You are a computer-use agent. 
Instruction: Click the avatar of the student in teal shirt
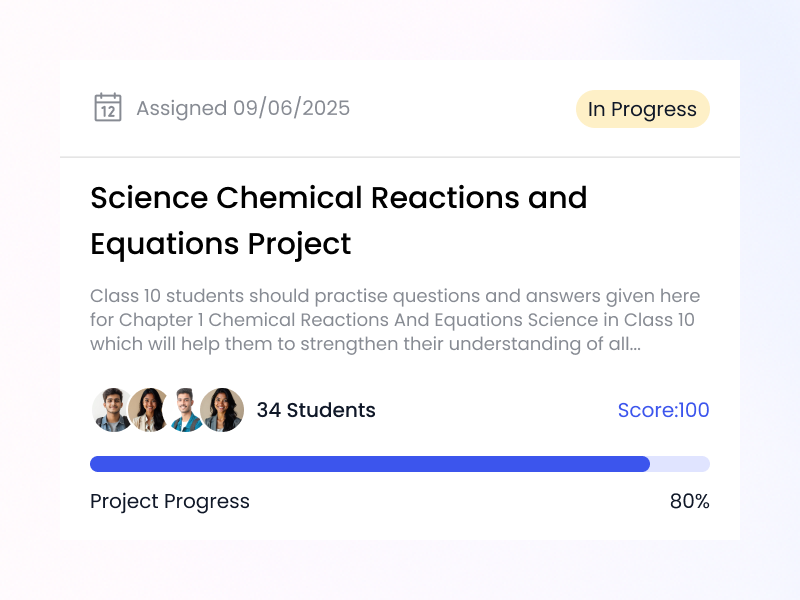tap(185, 410)
